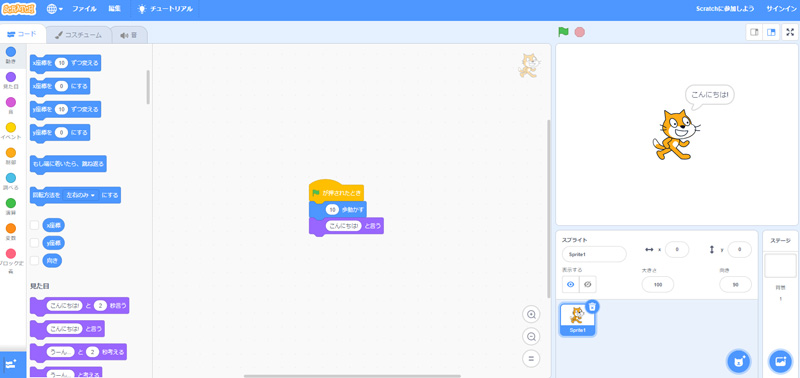Reset code area zoom with the equals icon
800x378 pixels.
531,358
